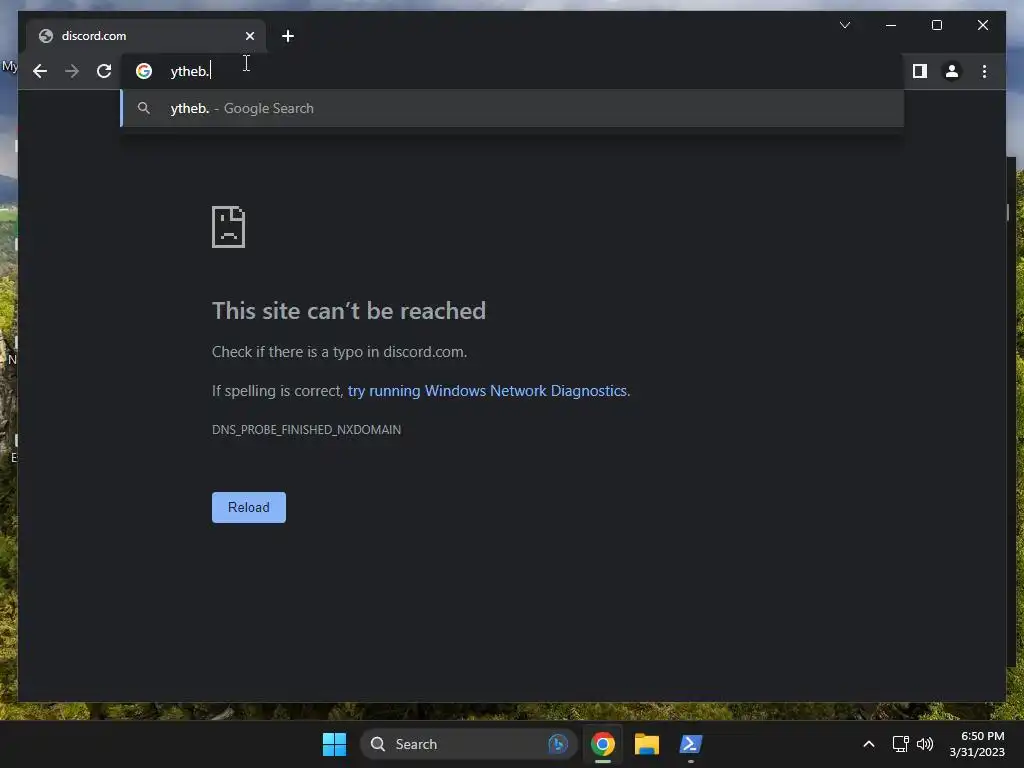The width and height of the screenshot is (1024, 768).
Task: Open File Explorer from the taskbar
Action: coord(647,744)
